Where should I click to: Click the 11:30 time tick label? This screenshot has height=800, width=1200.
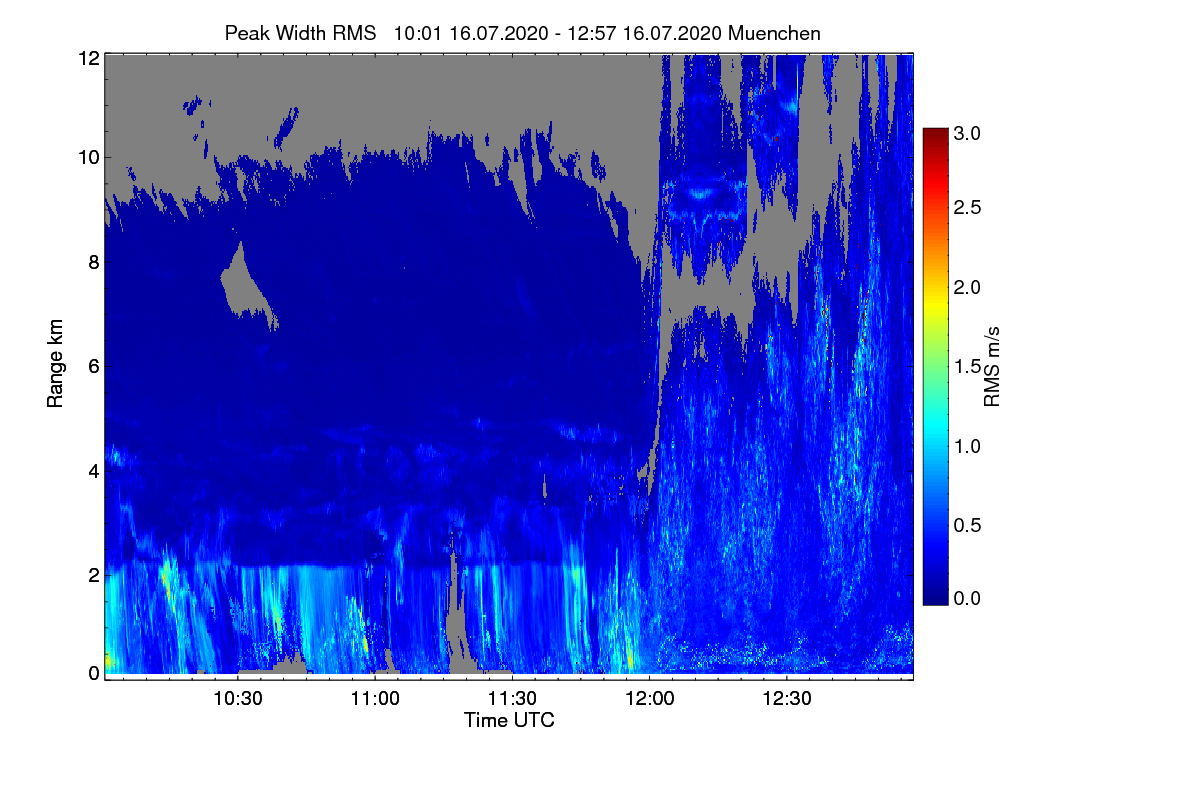pyautogui.click(x=512, y=699)
